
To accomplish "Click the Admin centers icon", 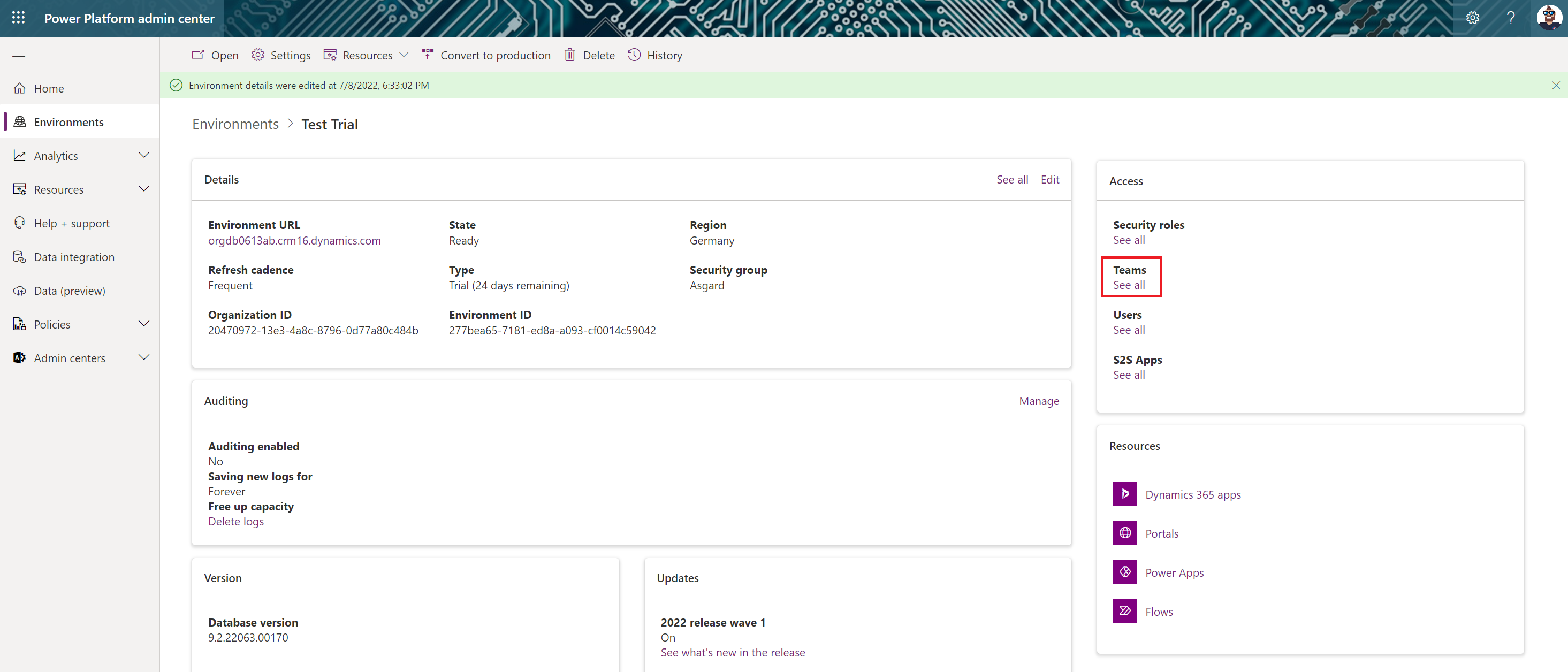I will click(19, 358).
